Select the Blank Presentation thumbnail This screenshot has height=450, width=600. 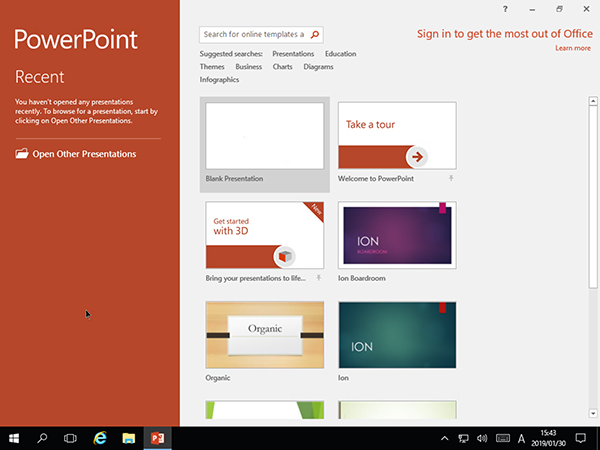265,136
